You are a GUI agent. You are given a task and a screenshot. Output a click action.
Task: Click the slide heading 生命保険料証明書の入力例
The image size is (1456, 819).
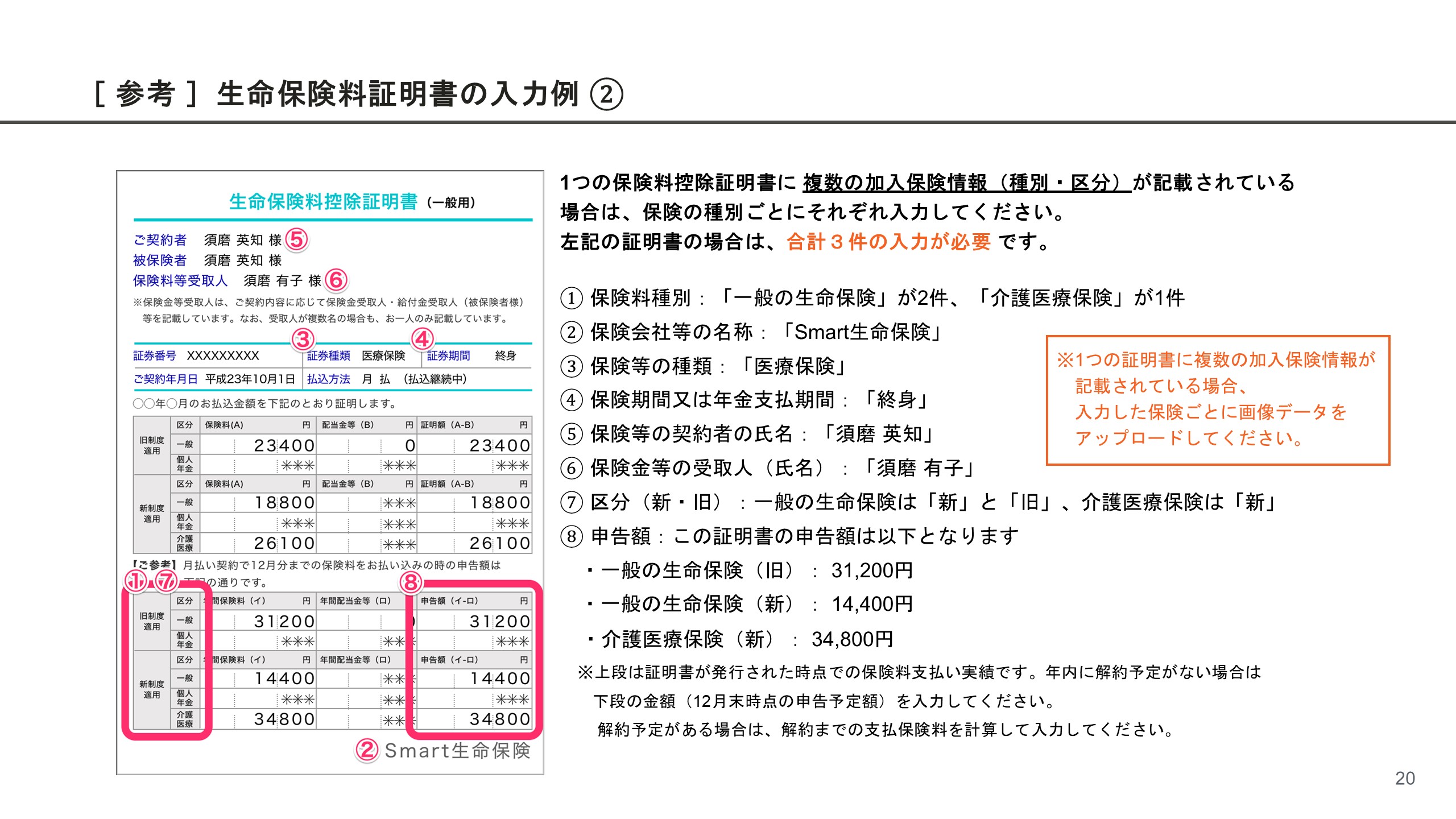(x=397, y=94)
